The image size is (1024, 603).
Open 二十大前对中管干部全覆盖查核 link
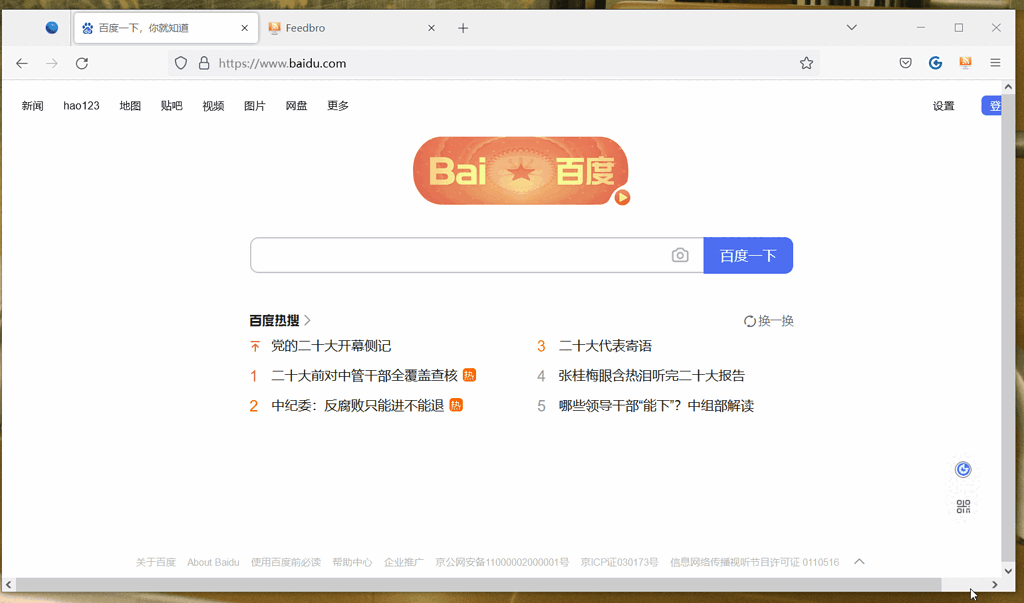(364, 376)
